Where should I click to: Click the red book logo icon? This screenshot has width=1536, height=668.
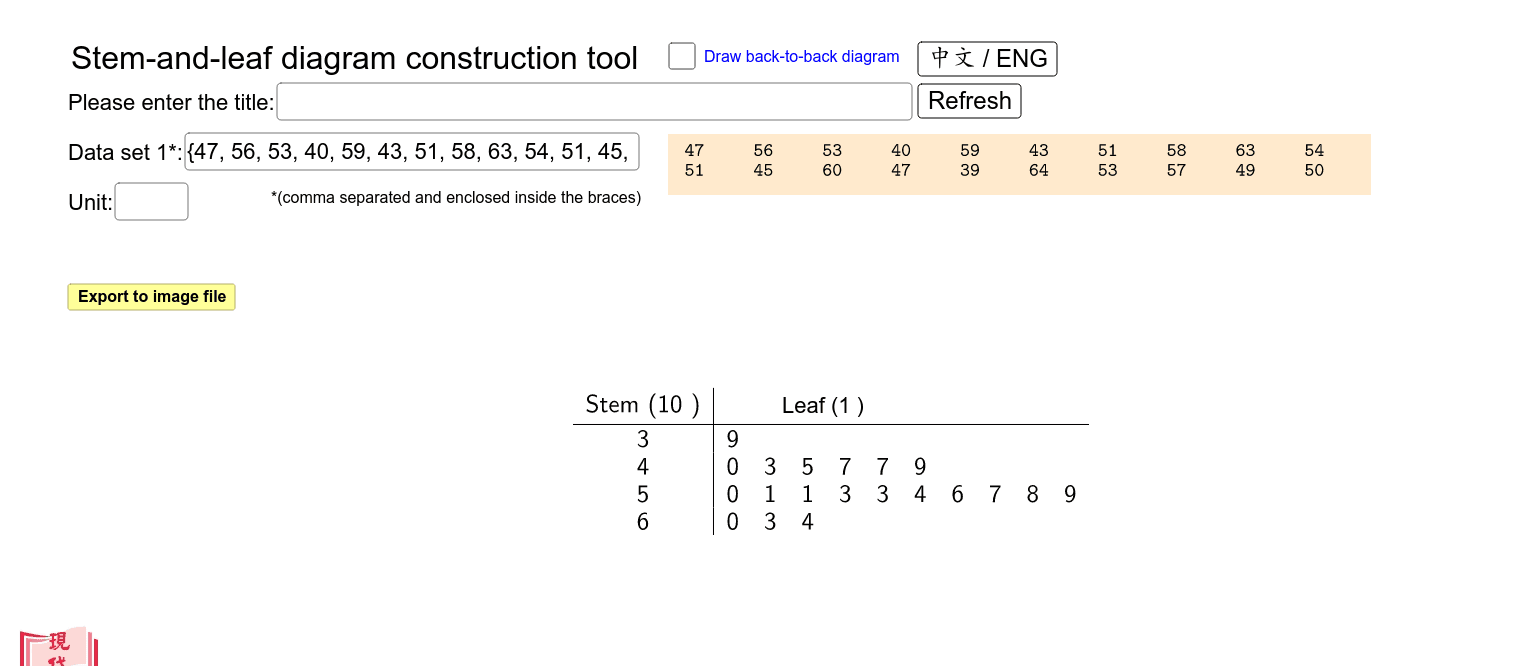click(x=58, y=647)
